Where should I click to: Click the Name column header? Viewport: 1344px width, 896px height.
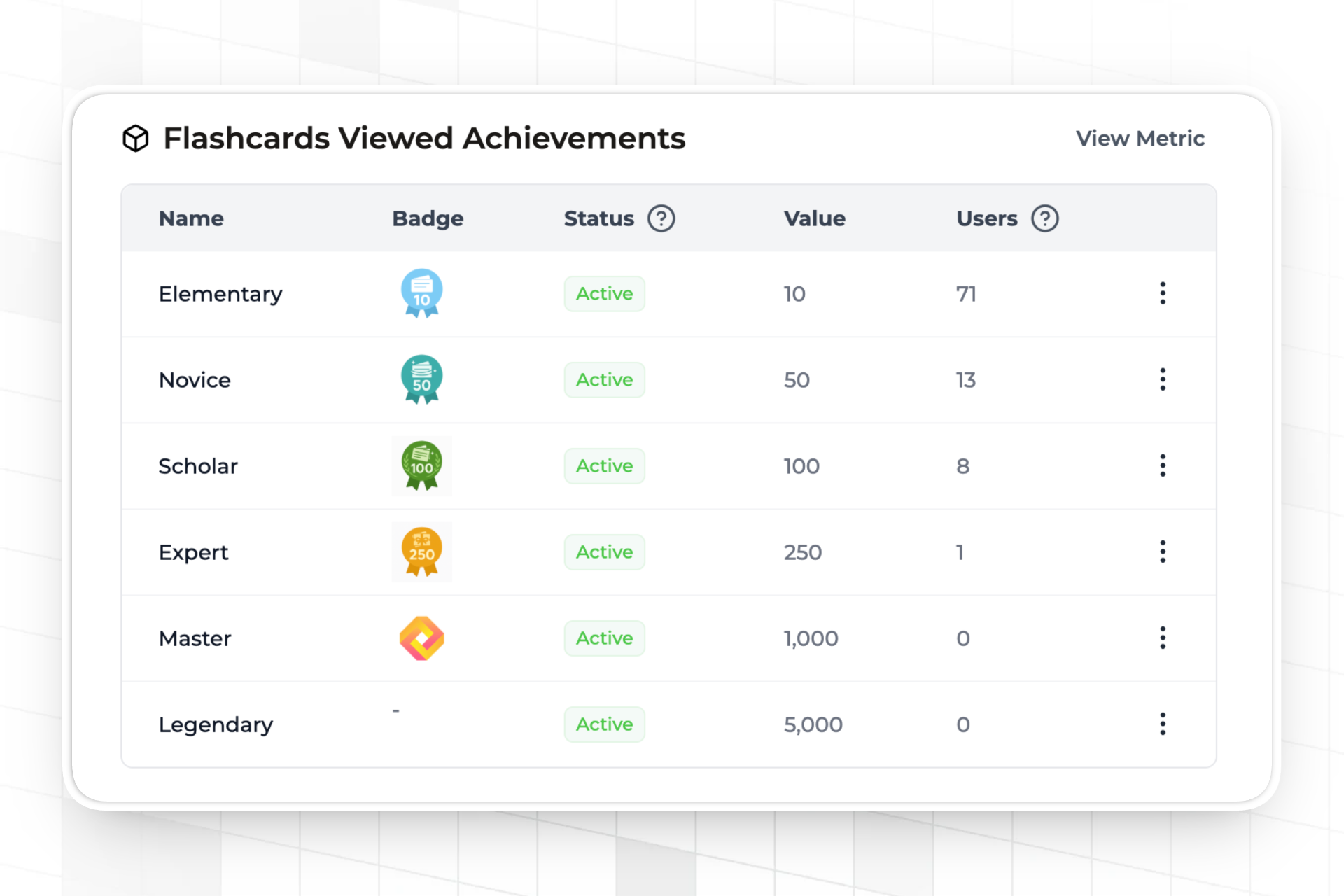pos(190,218)
